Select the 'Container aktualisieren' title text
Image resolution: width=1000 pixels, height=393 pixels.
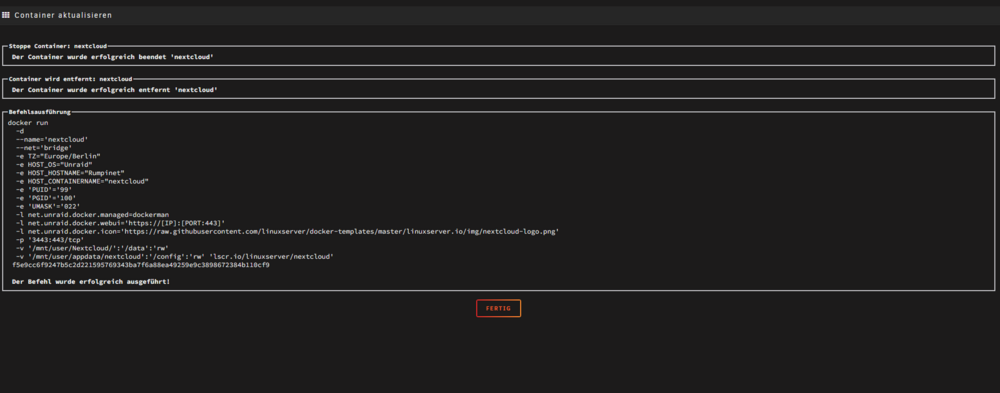point(63,15)
